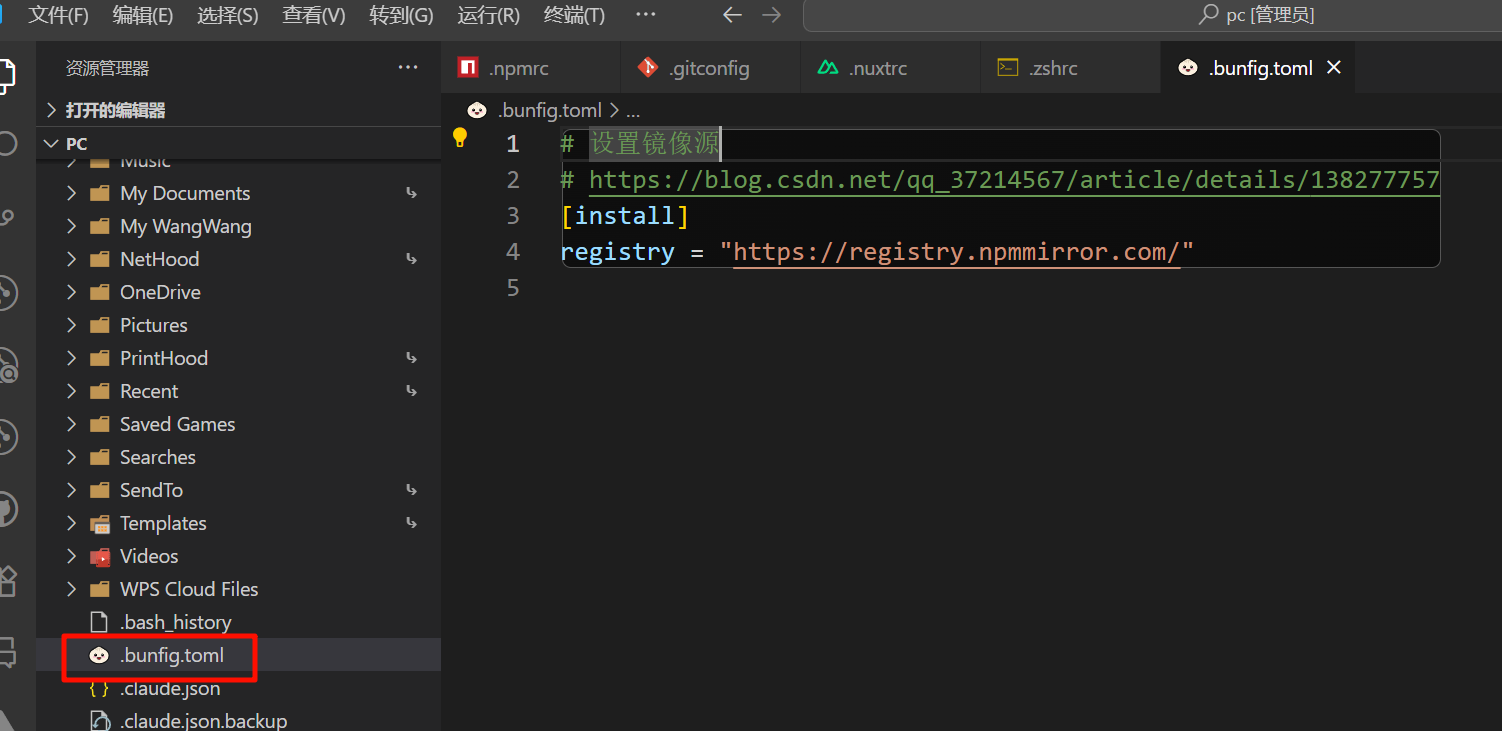Open the 编辑(E) menu
Screen dimensions: 1502x731
[143, 15]
